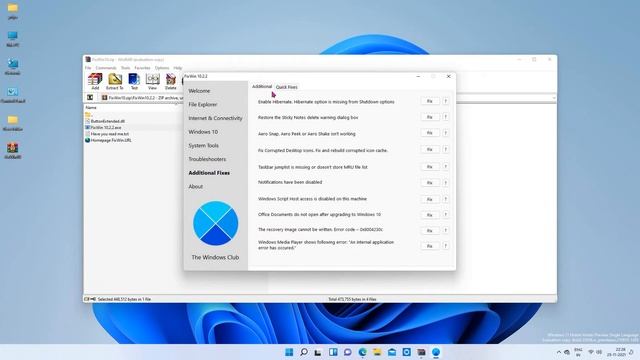Click the Delete icon in WinRAR toolbar
The image size is (640, 360).
click(x=171, y=81)
